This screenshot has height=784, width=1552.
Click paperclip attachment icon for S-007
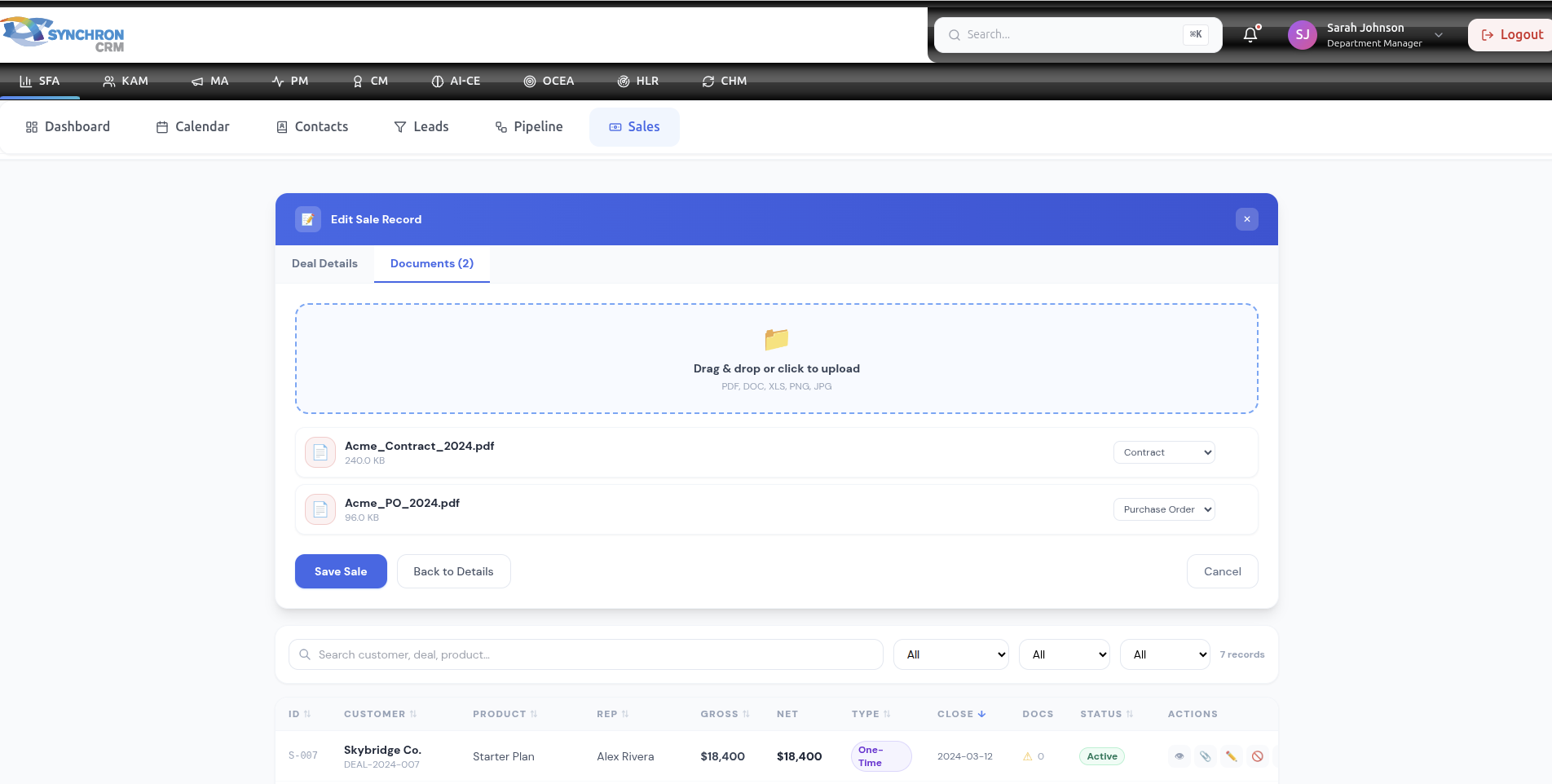point(1206,756)
